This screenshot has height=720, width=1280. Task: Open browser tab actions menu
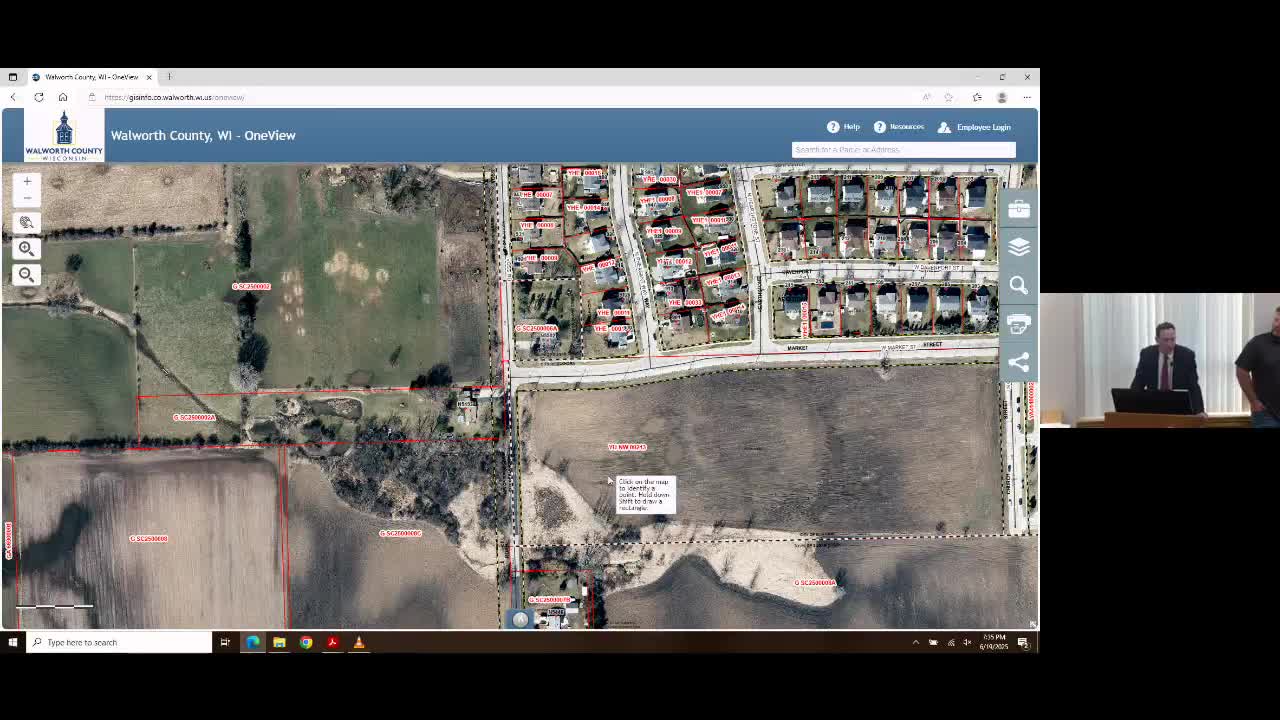pyautogui.click(x=12, y=77)
